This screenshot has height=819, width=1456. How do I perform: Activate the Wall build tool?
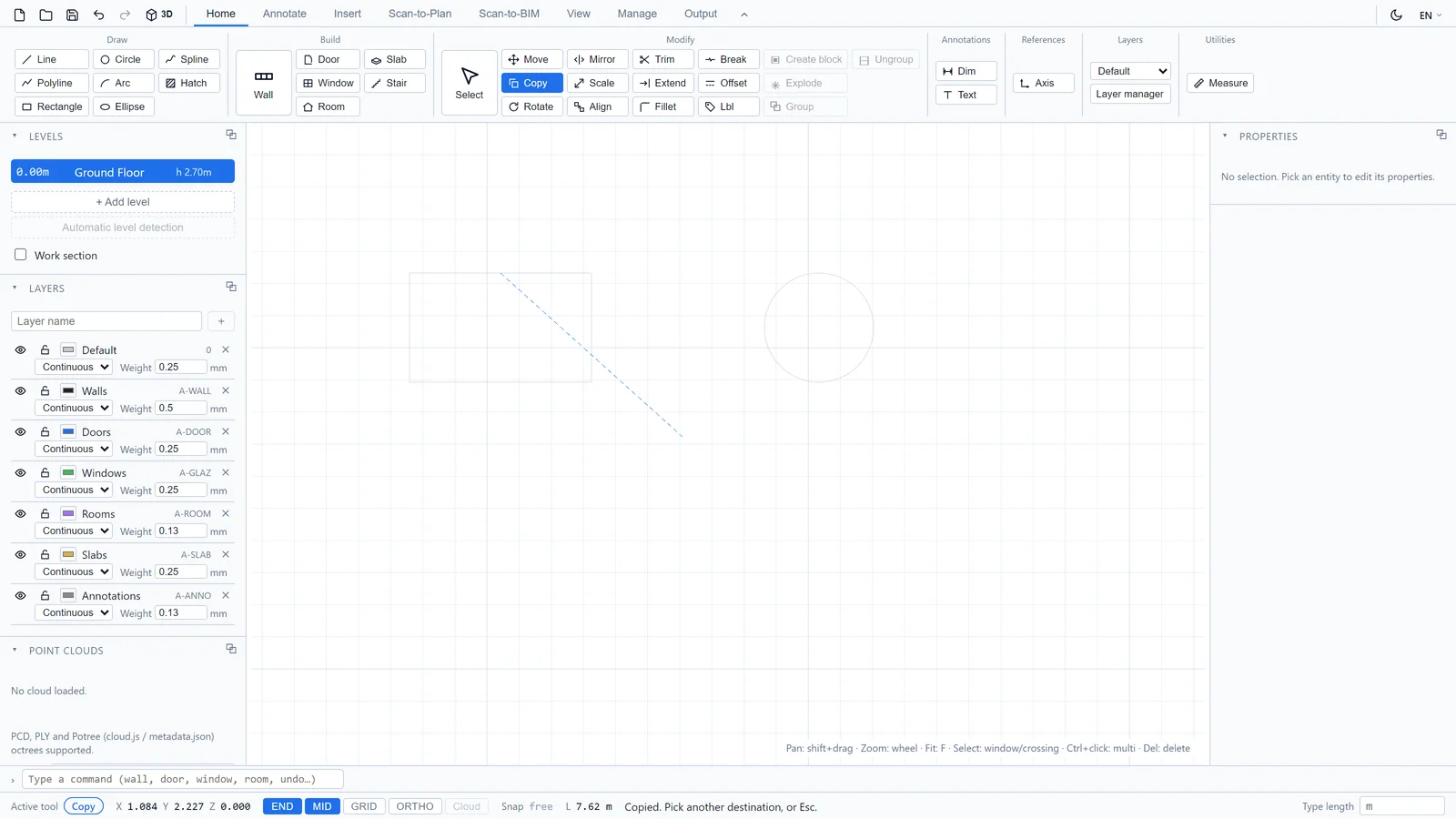coord(264,83)
